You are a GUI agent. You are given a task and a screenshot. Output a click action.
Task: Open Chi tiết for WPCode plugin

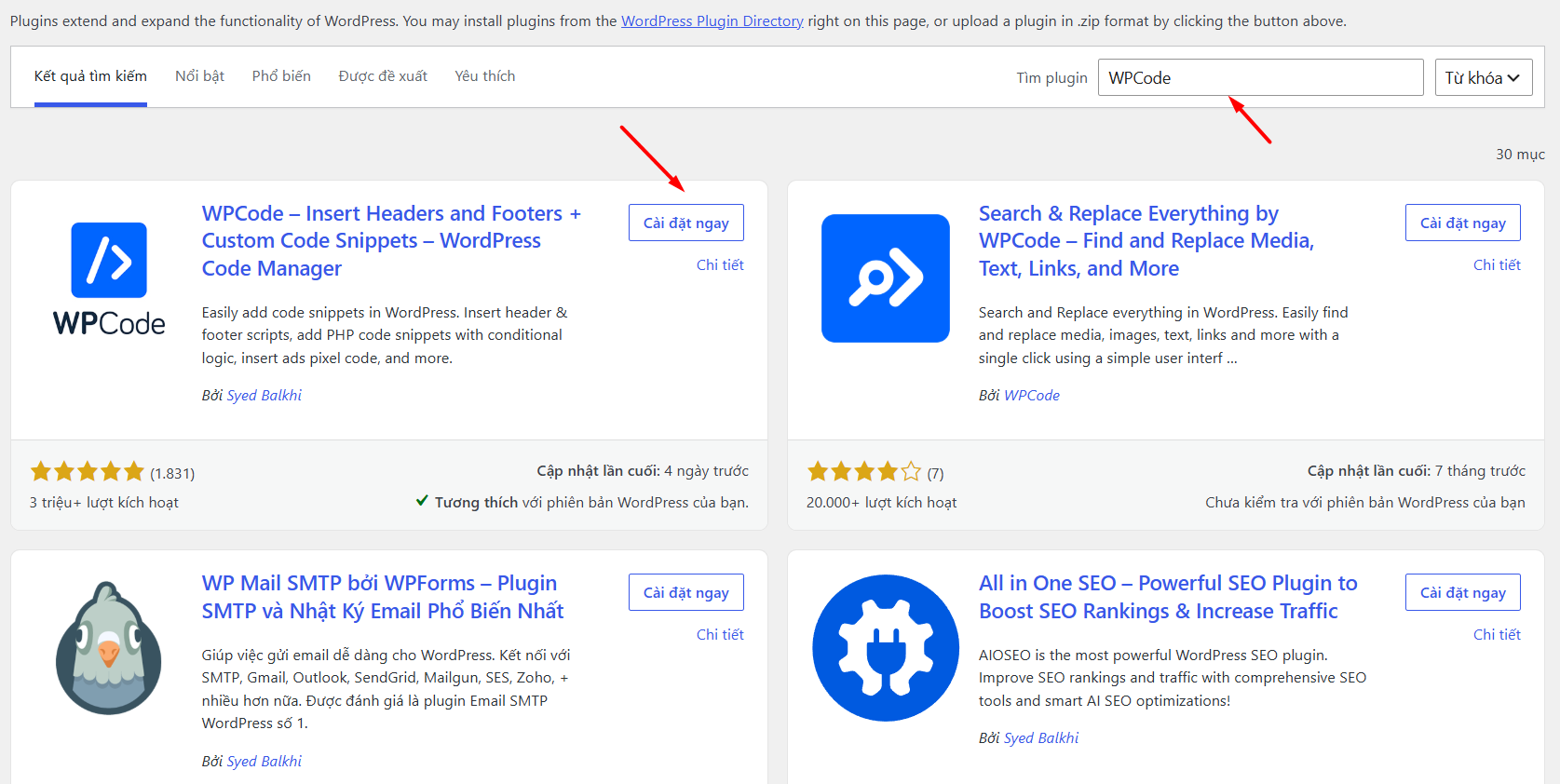(720, 265)
